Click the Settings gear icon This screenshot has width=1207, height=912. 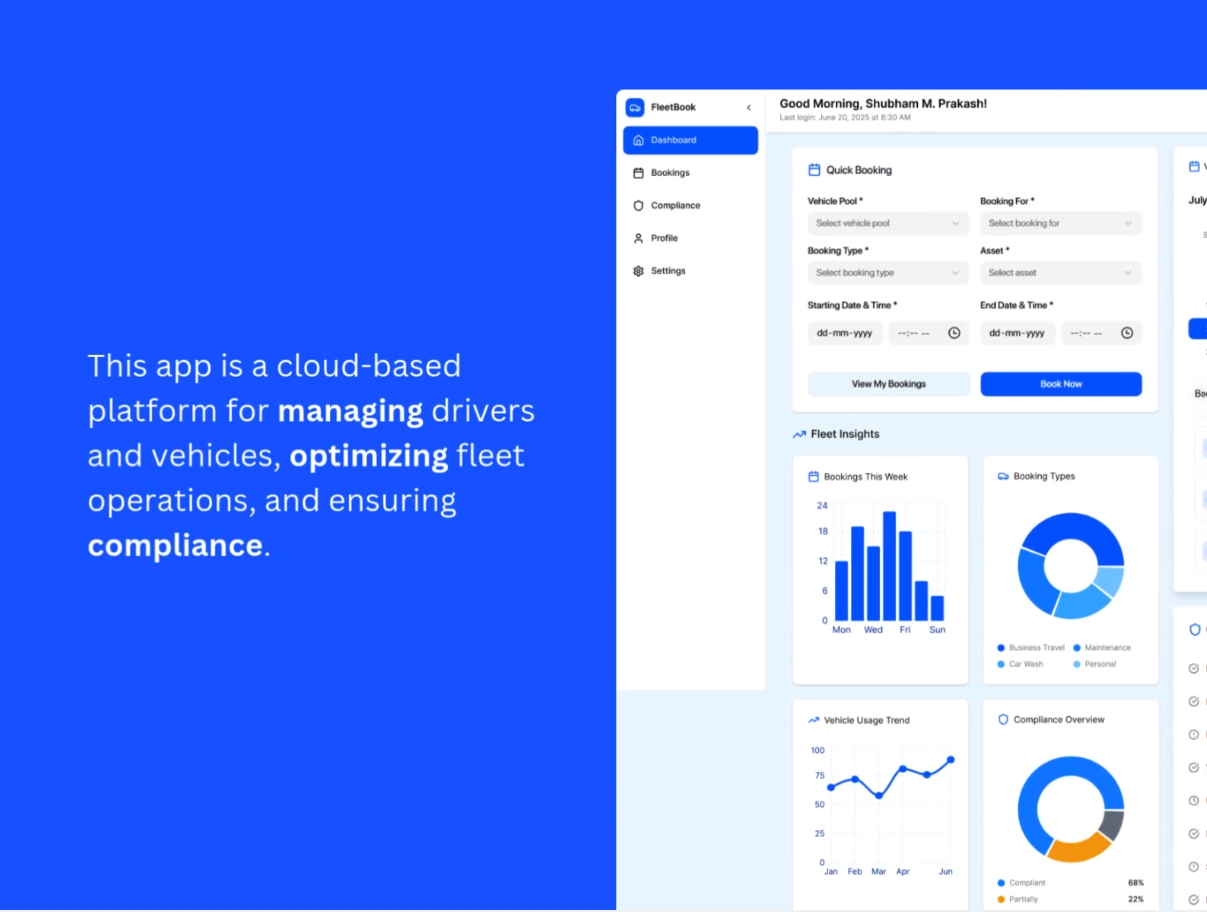(x=639, y=270)
